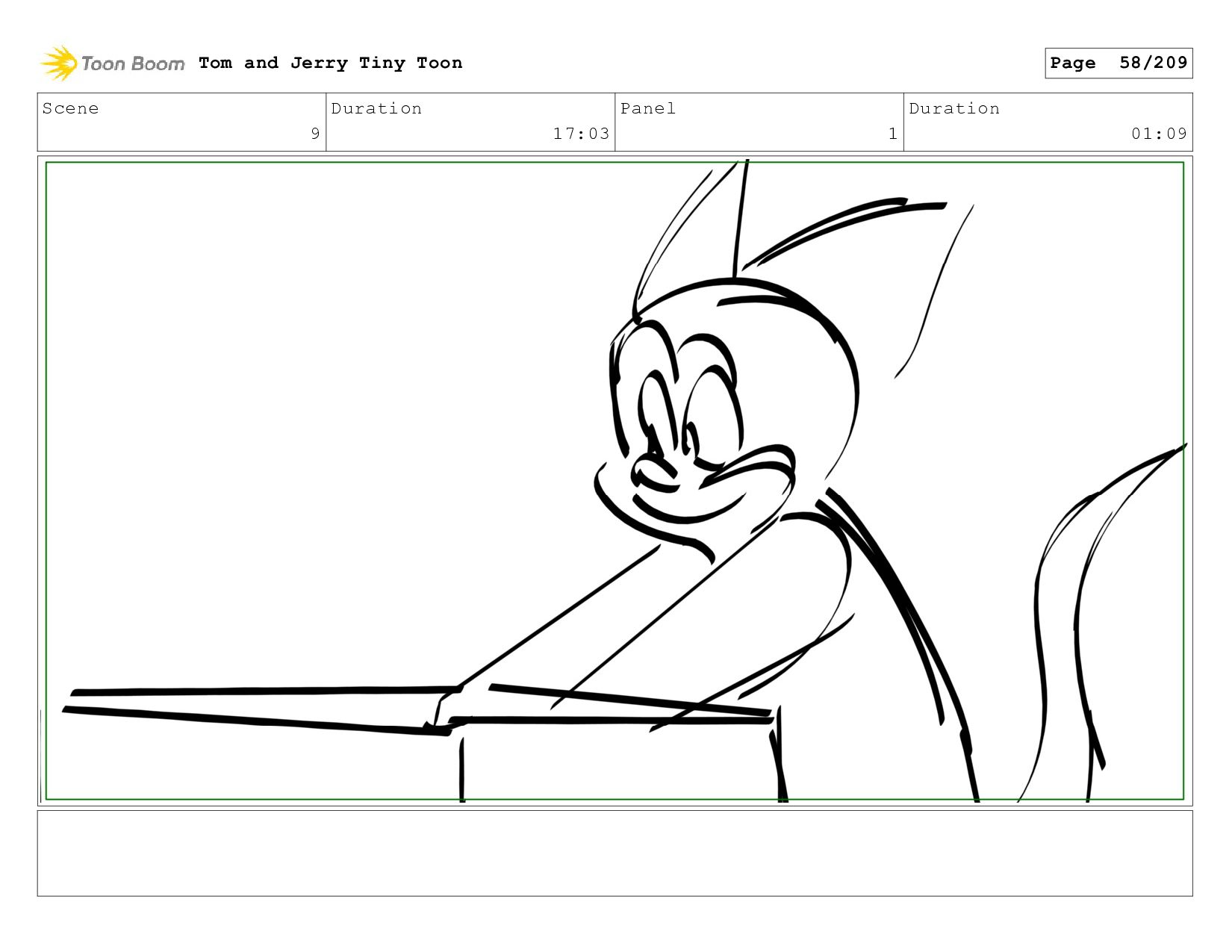Click the "Page 58/209" box
Image resolution: width=1232 pixels, height=952 pixels.
click(1119, 63)
